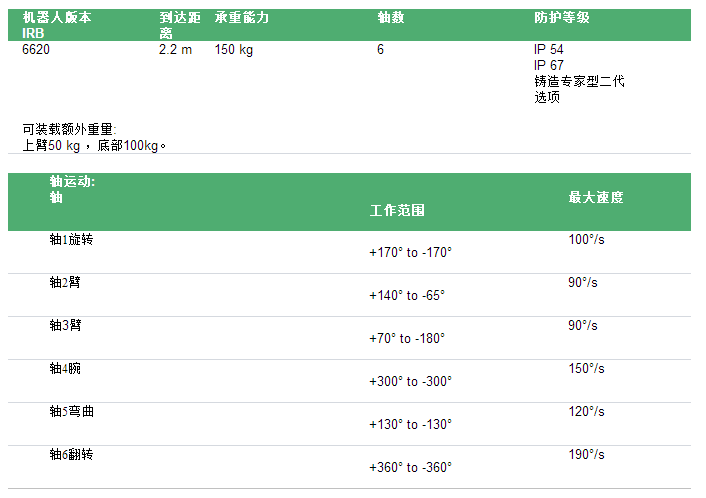Click the 承重能力 column header

243,18
